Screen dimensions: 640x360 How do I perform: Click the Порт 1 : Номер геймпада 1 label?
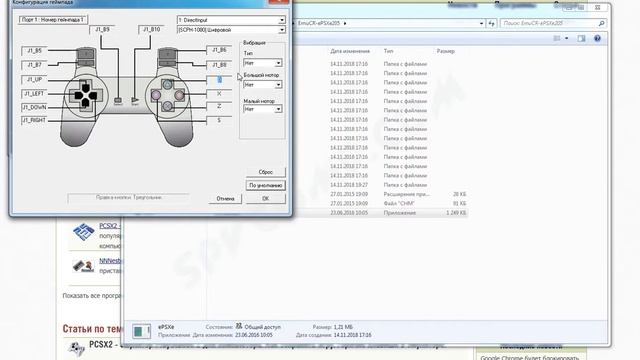pos(53,20)
